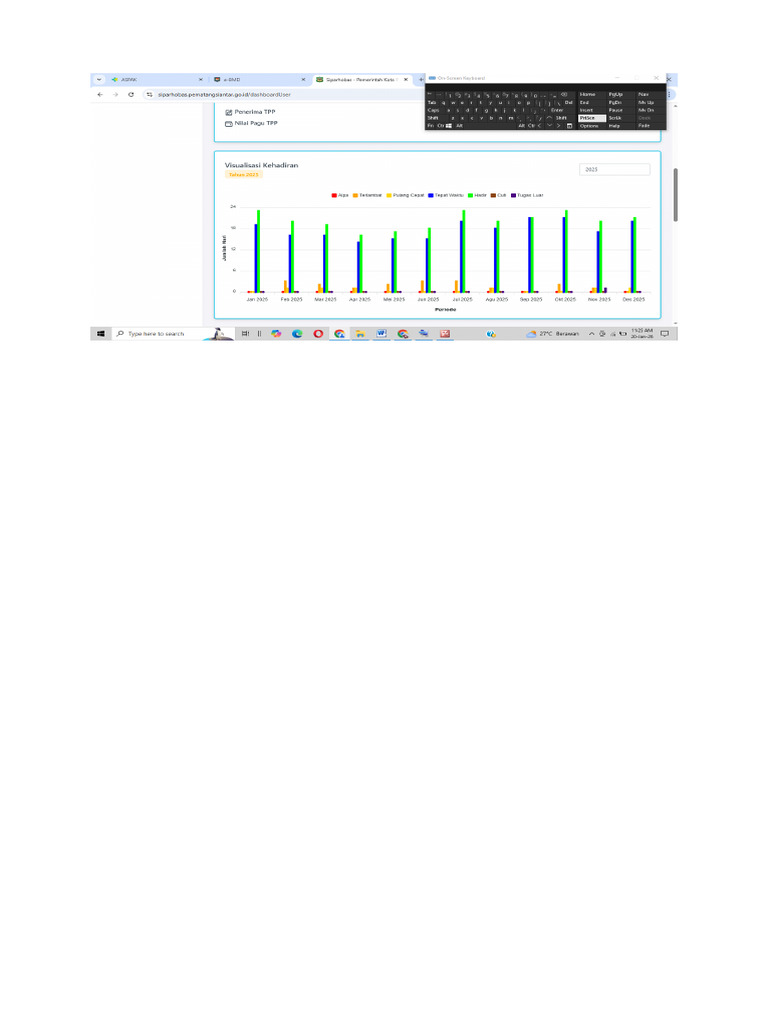Toggle Pulang Cepat series in legend
This screenshot has width=768, height=1024.
tap(406, 195)
